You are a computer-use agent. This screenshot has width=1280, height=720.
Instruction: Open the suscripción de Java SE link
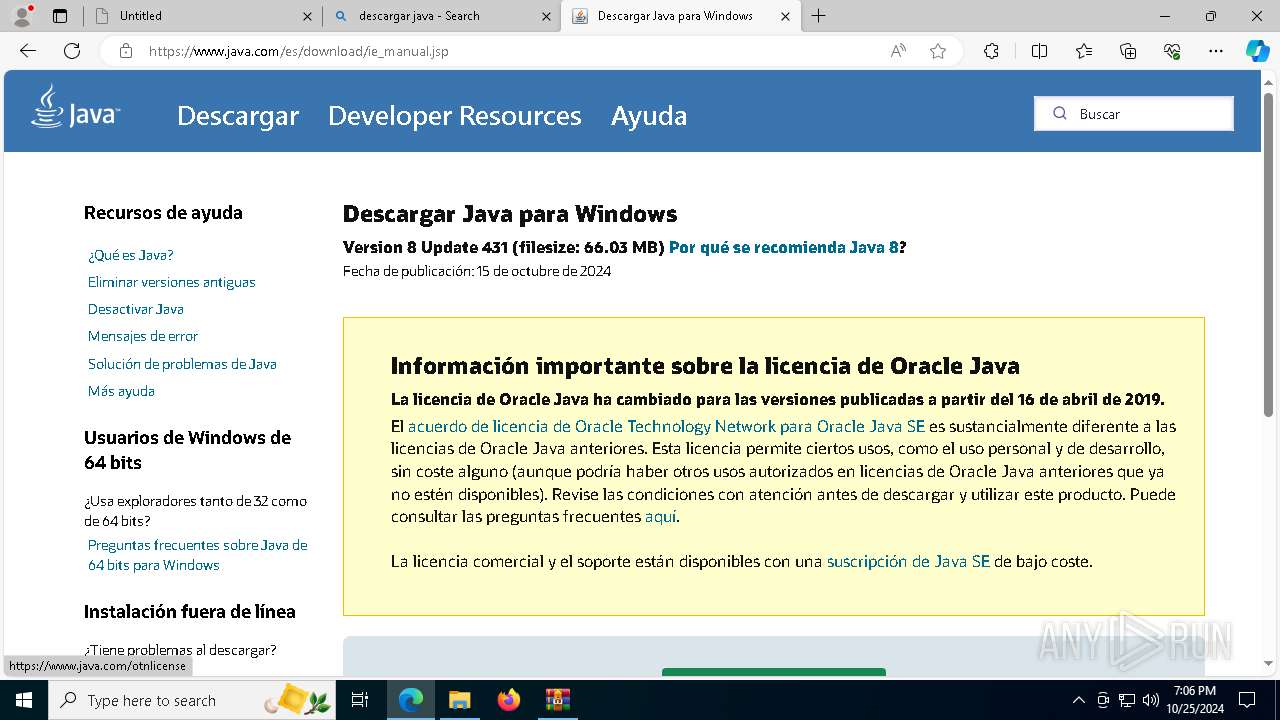(908, 562)
